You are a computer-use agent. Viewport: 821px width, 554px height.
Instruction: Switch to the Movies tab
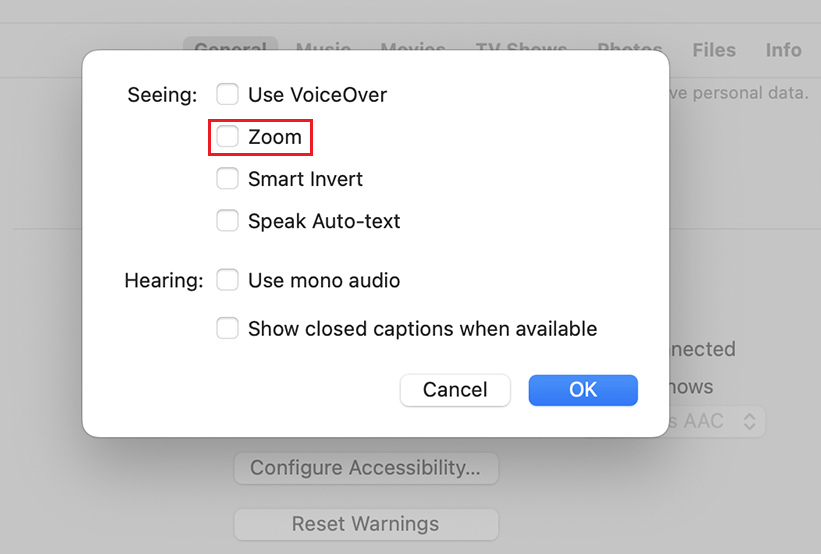point(413,50)
